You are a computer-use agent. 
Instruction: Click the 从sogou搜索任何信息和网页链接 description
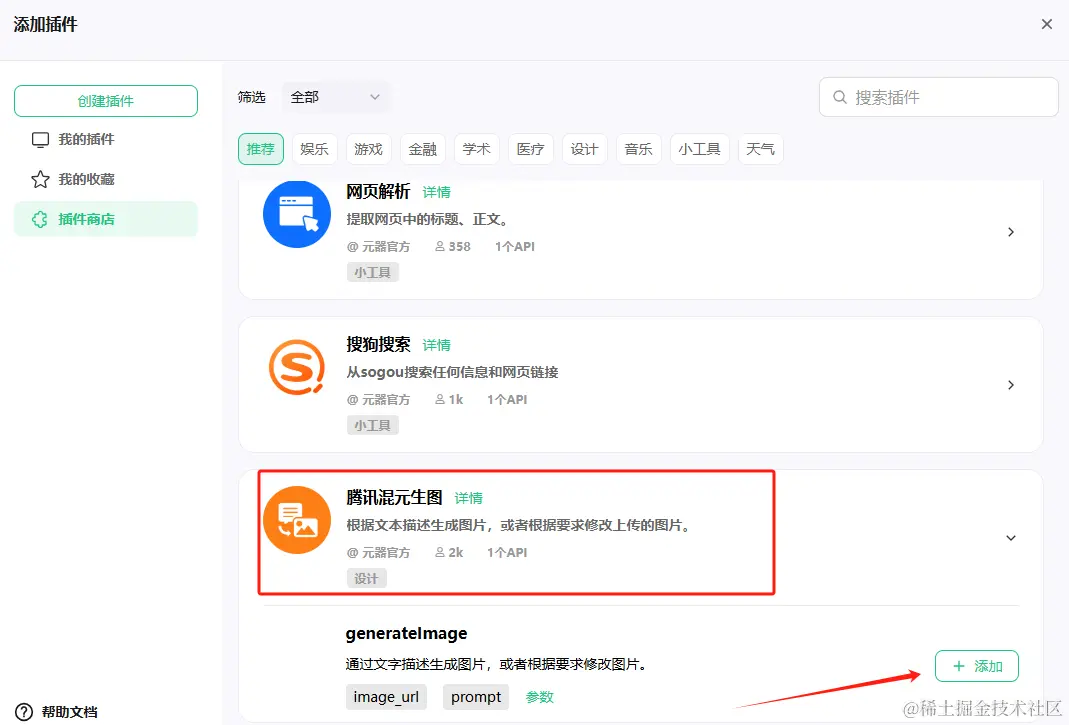(x=452, y=372)
